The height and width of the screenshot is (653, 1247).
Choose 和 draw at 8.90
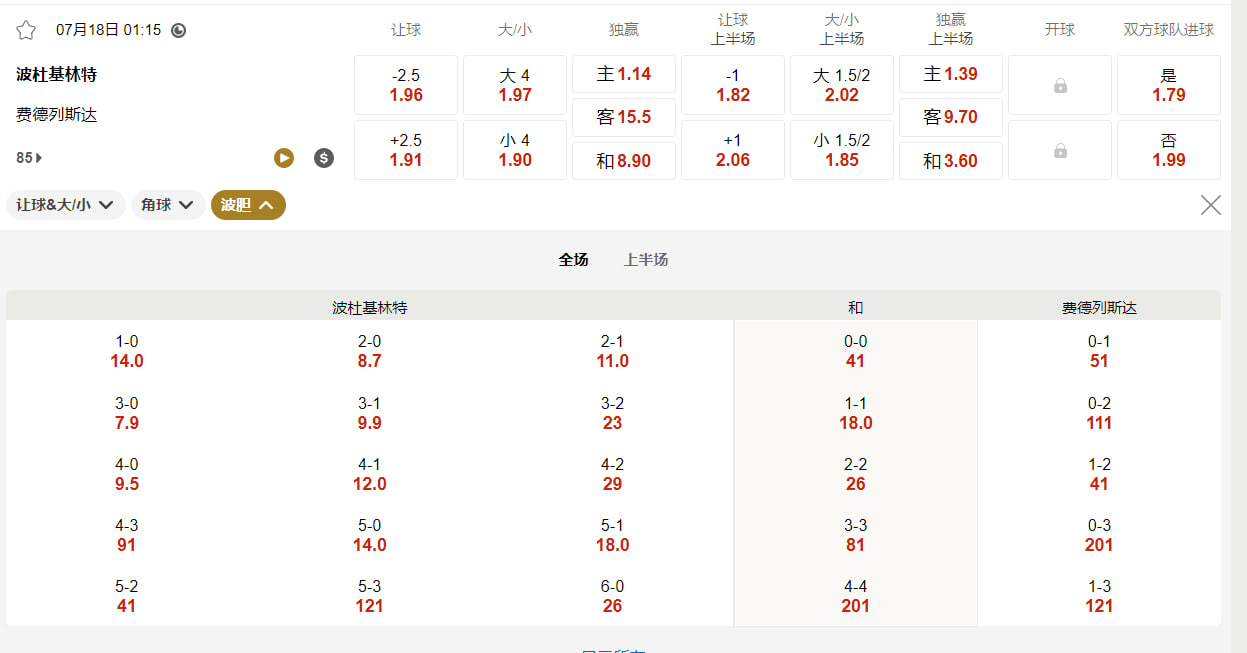point(624,161)
